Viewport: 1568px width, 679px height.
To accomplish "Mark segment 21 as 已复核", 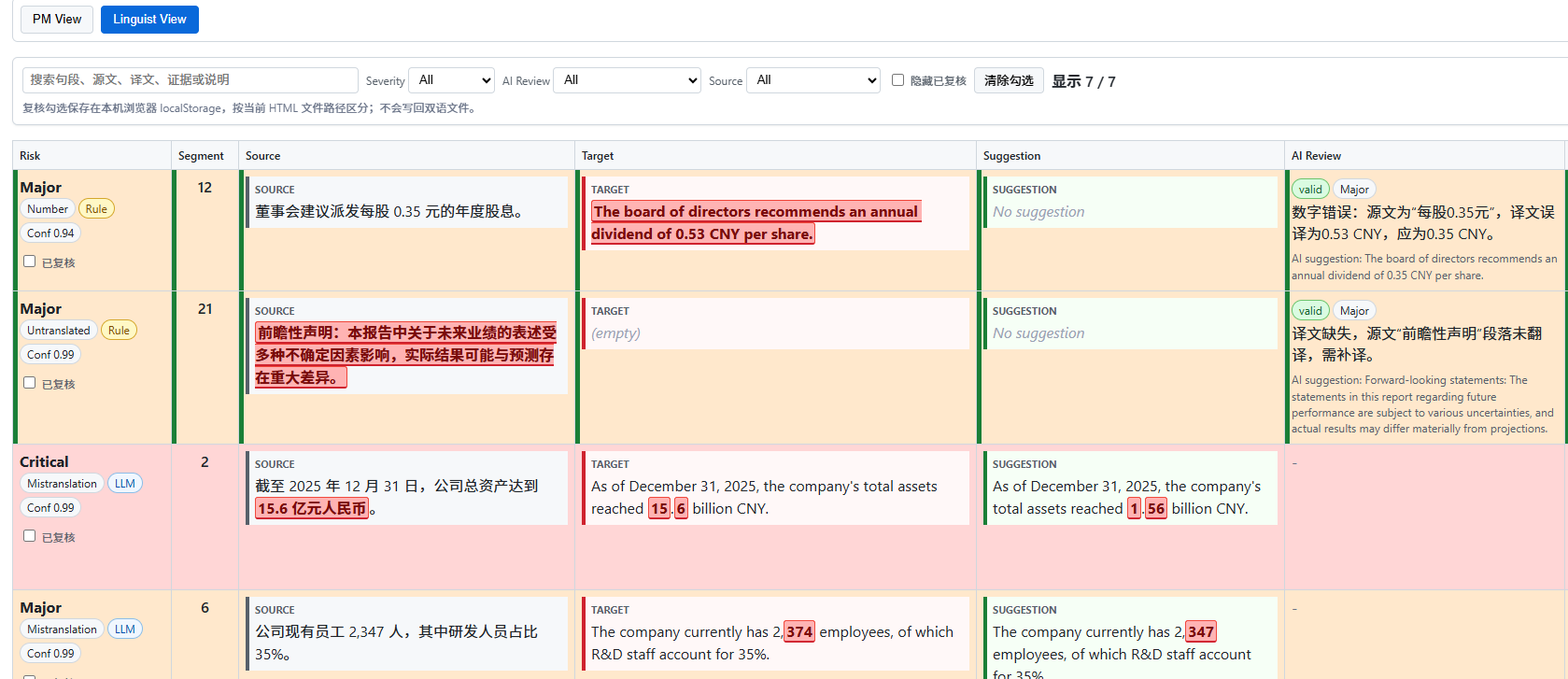I will click(30, 383).
